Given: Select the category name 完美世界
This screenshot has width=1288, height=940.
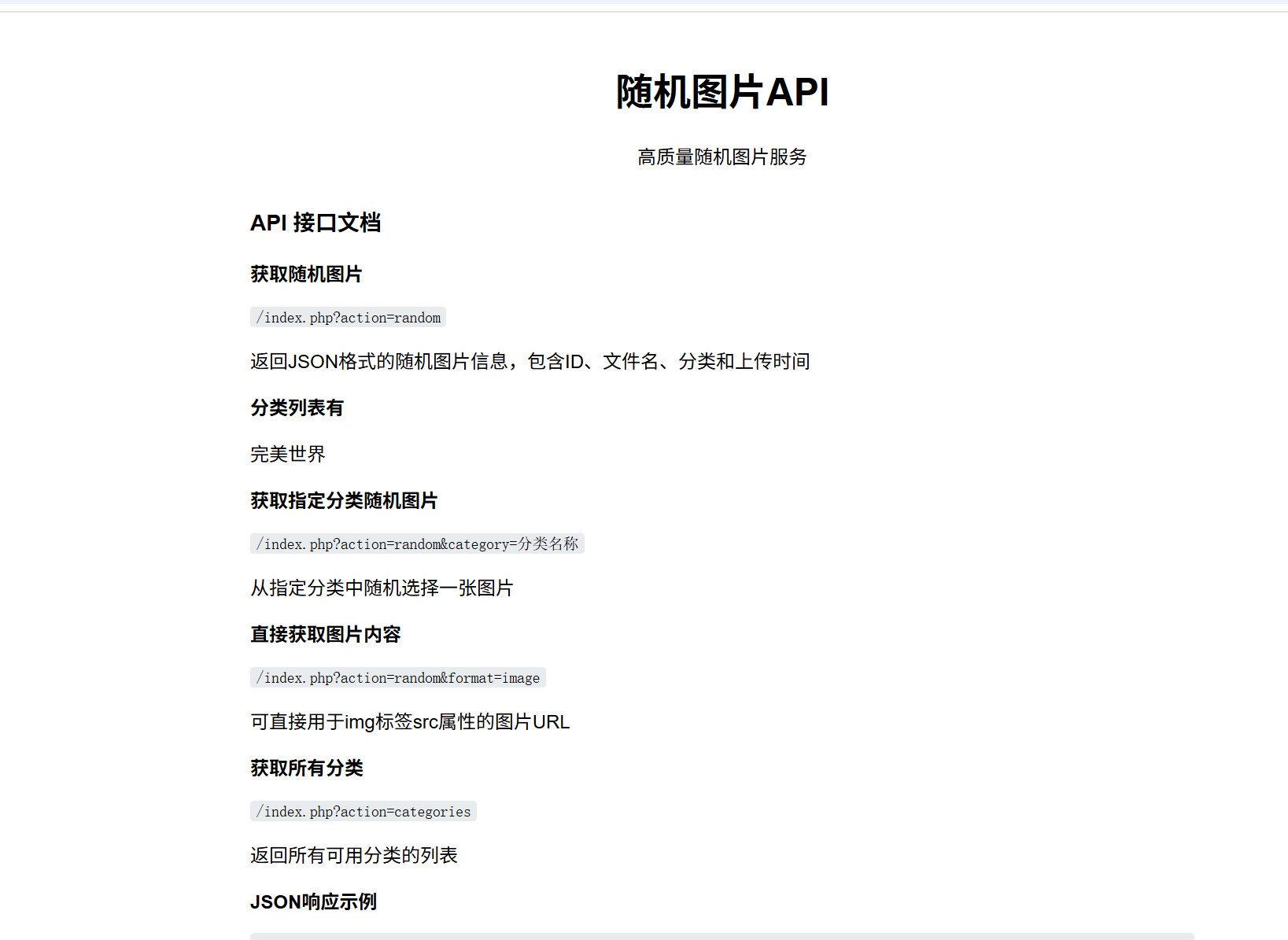Looking at the screenshot, I should [x=288, y=454].
